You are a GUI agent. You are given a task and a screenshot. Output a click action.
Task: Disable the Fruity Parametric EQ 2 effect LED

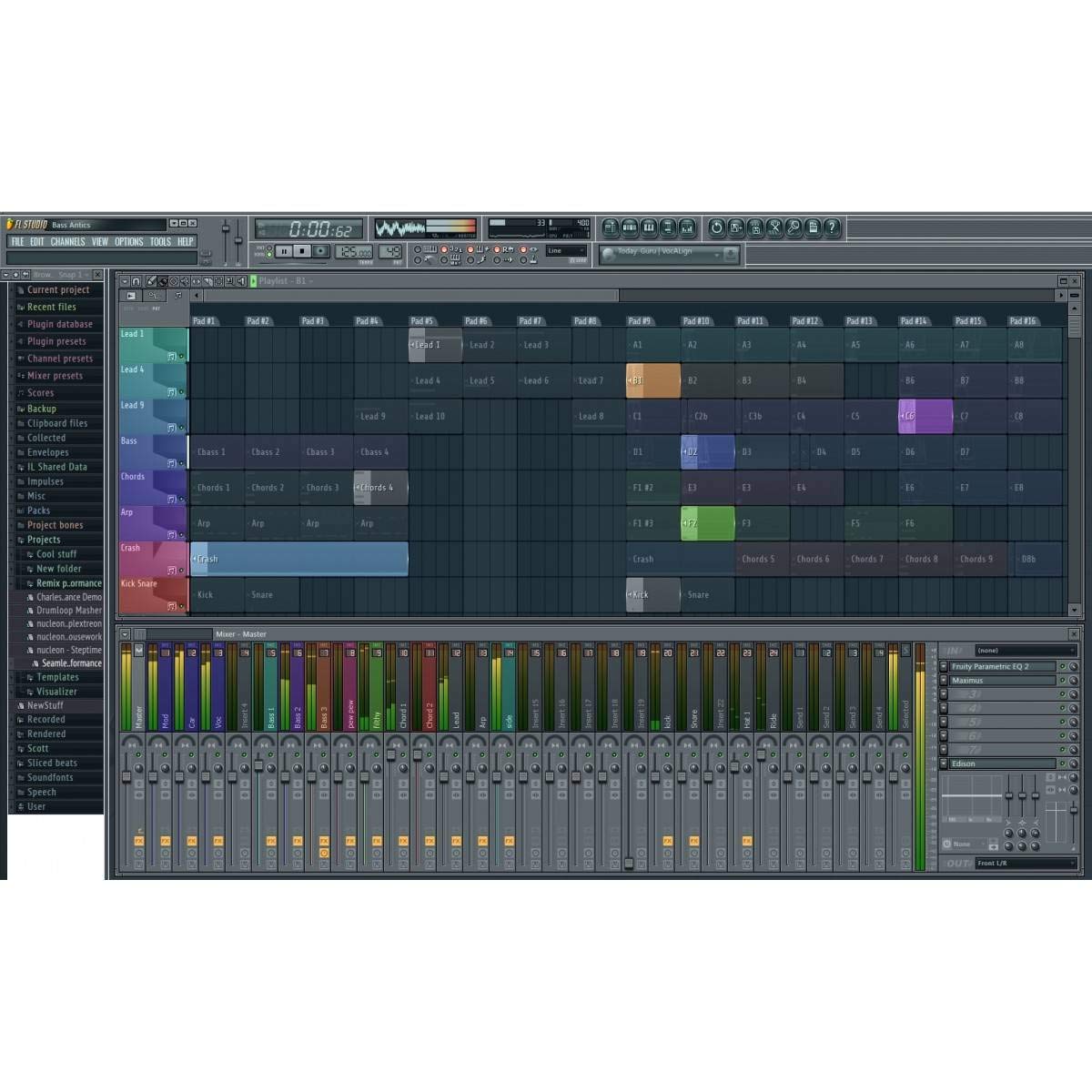point(1062,667)
